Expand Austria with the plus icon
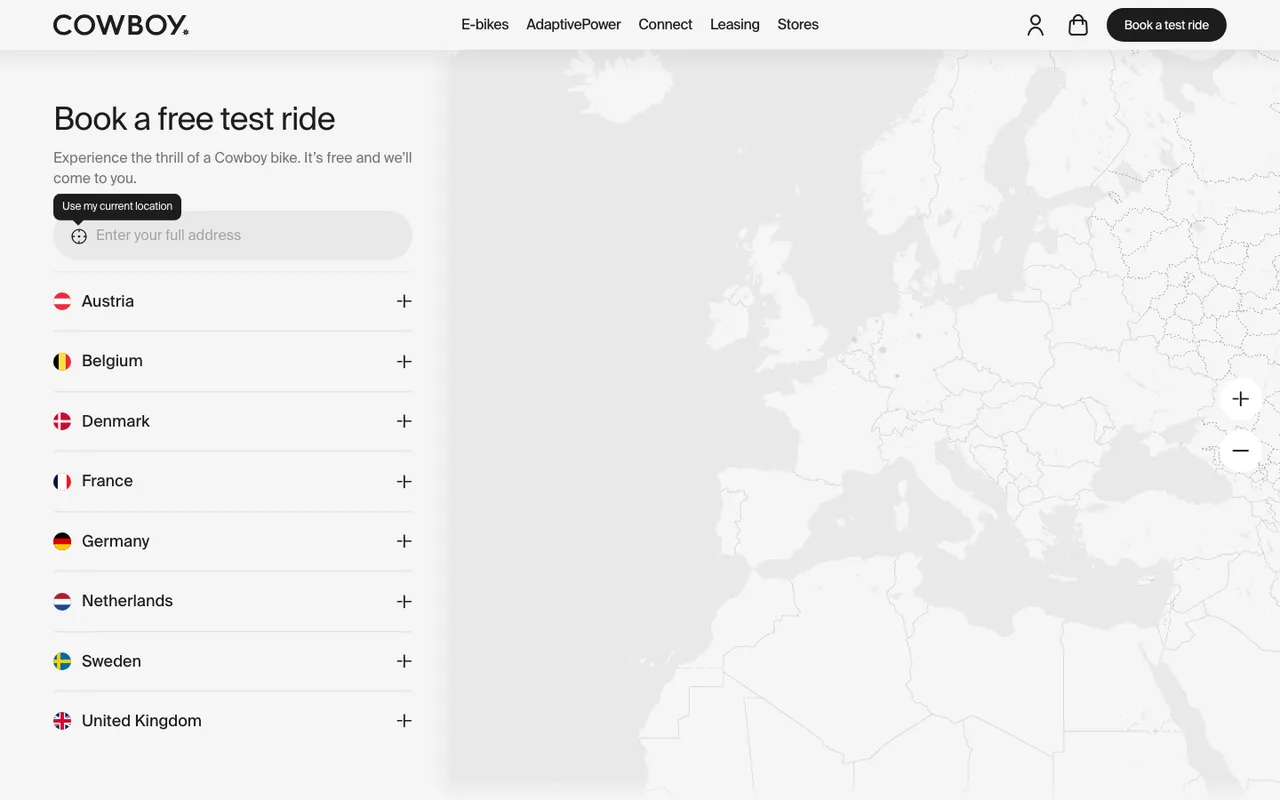 (404, 301)
